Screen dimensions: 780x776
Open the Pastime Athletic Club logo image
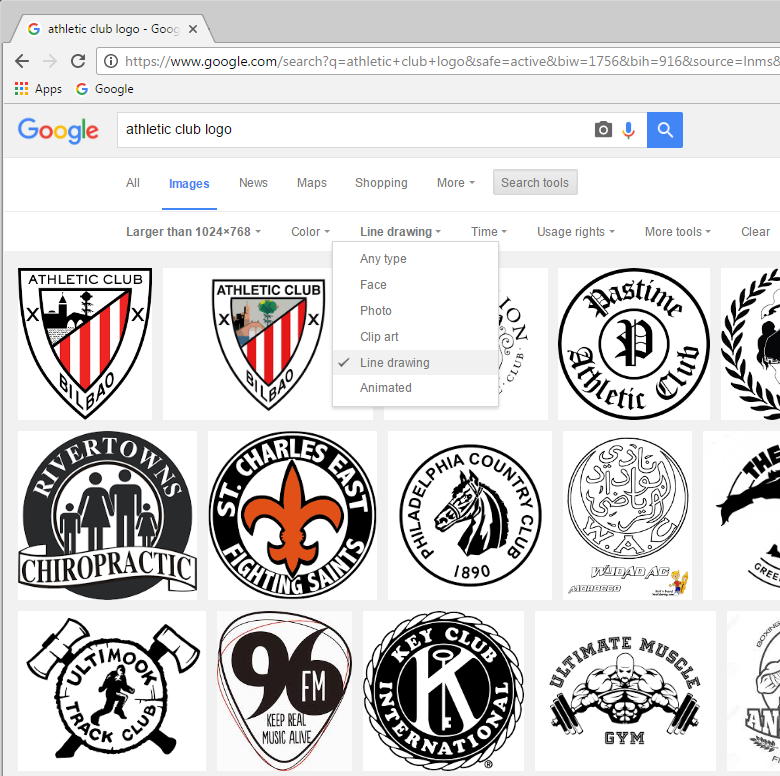click(634, 344)
